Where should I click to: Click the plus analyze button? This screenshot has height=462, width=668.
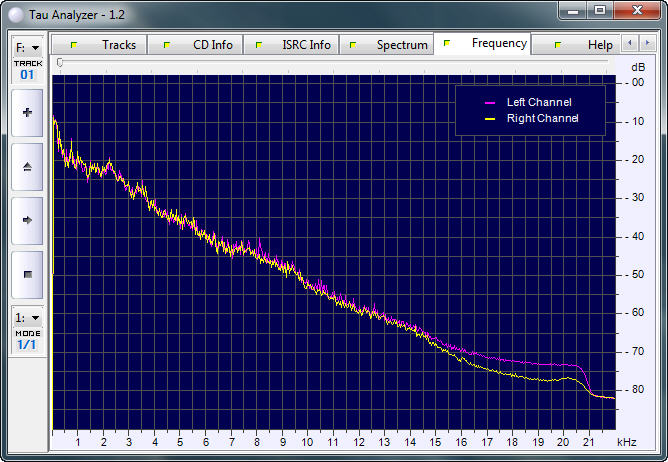[x=27, y=113]
